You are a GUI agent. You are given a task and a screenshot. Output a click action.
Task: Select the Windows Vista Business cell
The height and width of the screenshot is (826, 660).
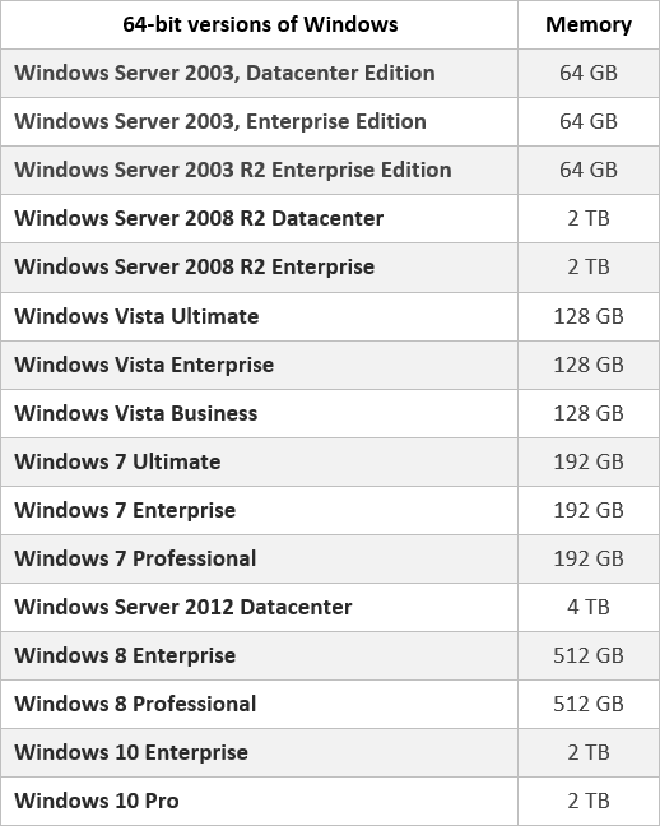136,413
